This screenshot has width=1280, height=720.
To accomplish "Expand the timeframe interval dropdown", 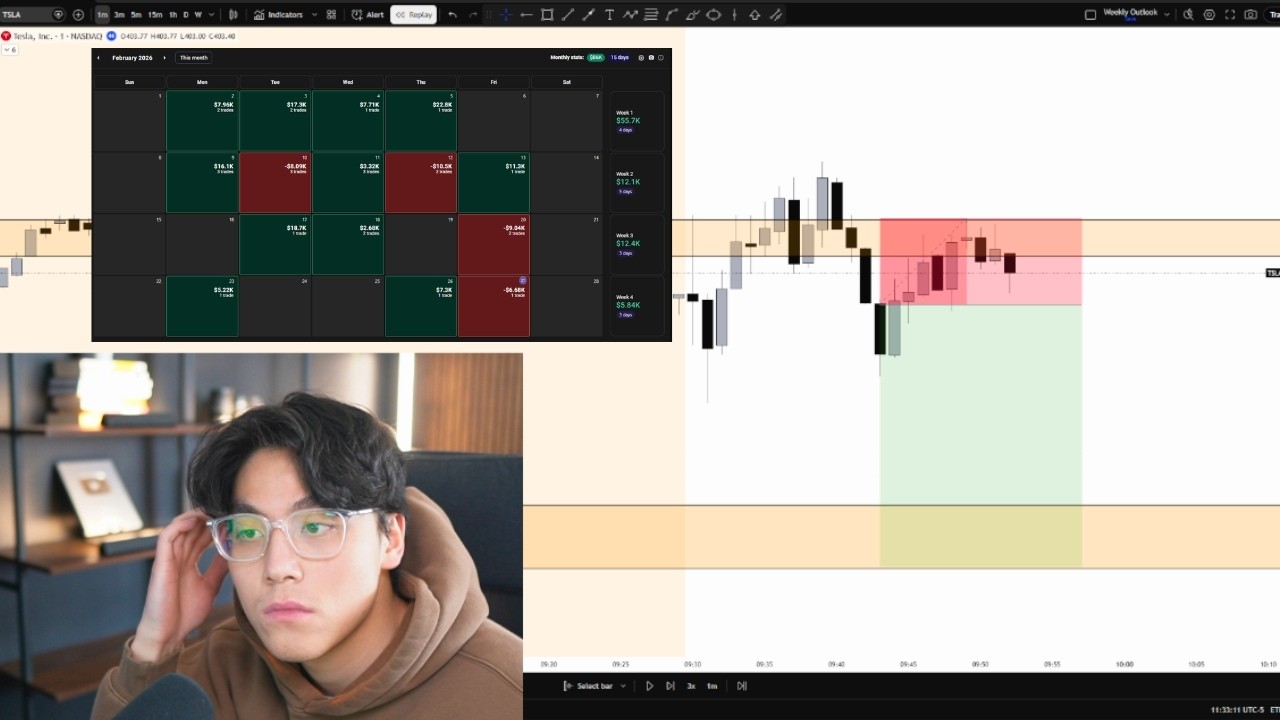I will pos(210,15).
